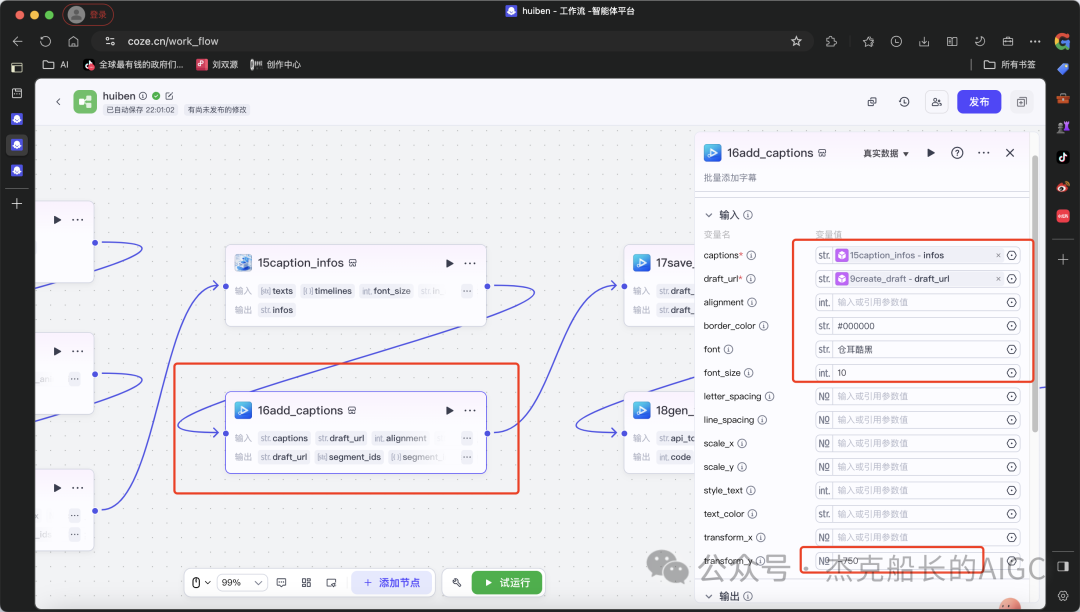
Task: Reload the page with the refresh icon
Action: [45, 41]
